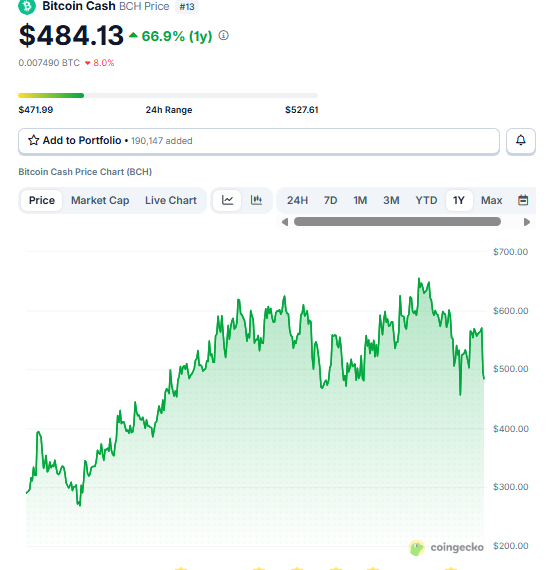Screen dimensions: 552x570
Task: Click the Bitcoin Cash Price Chart (BCH) heading
Action: (x=85, y=172)
